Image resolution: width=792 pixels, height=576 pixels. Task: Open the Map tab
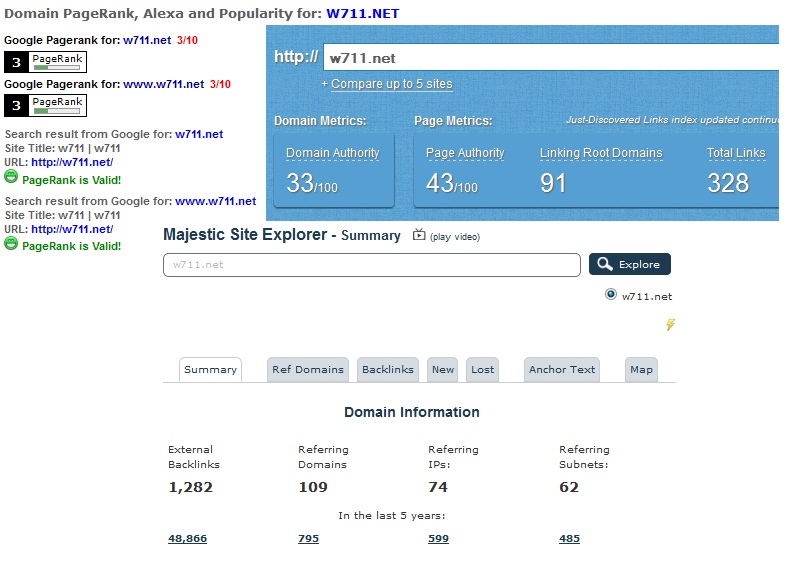(641, 370)
